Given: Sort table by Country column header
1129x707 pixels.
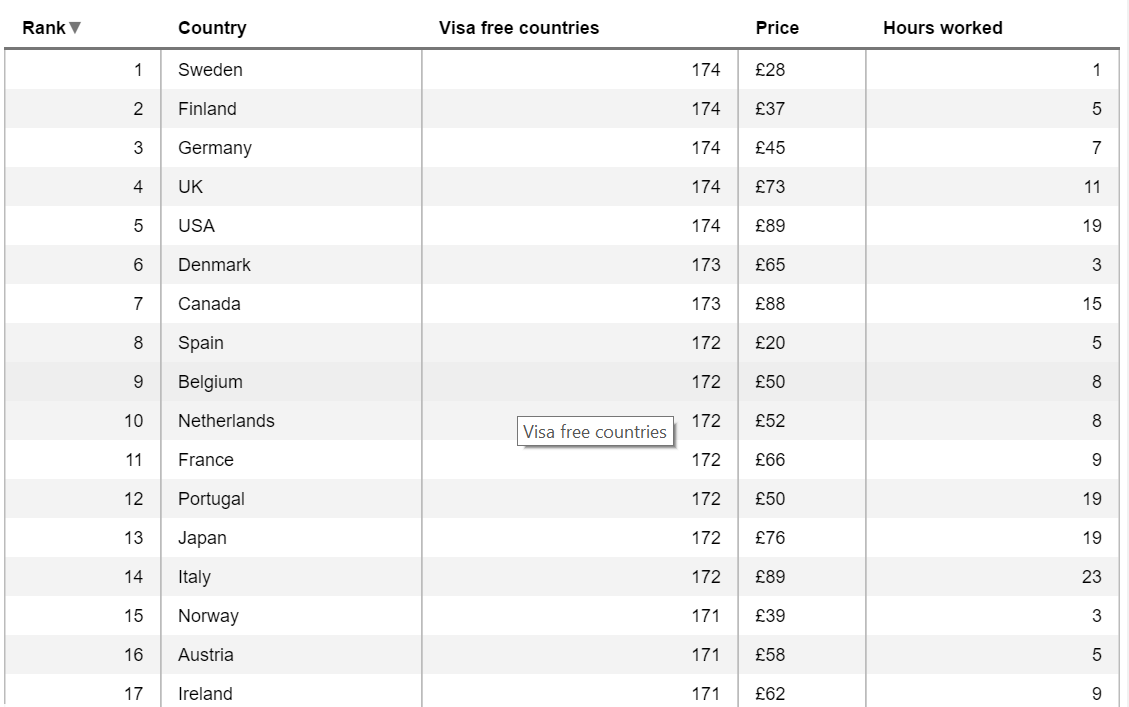Looking at the screenshot, I should coord(212,28).
